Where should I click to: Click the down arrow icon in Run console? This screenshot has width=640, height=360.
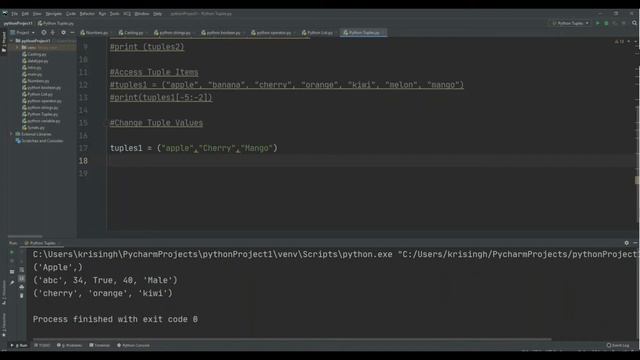click(x=22, y=261)
